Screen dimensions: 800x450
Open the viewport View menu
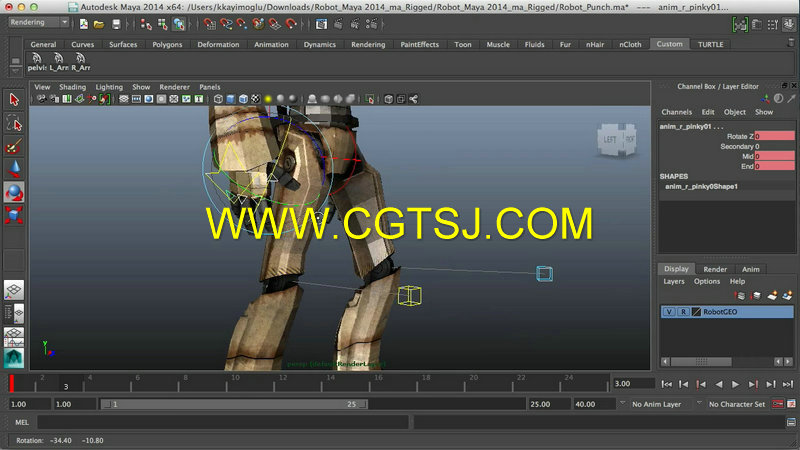42,87
